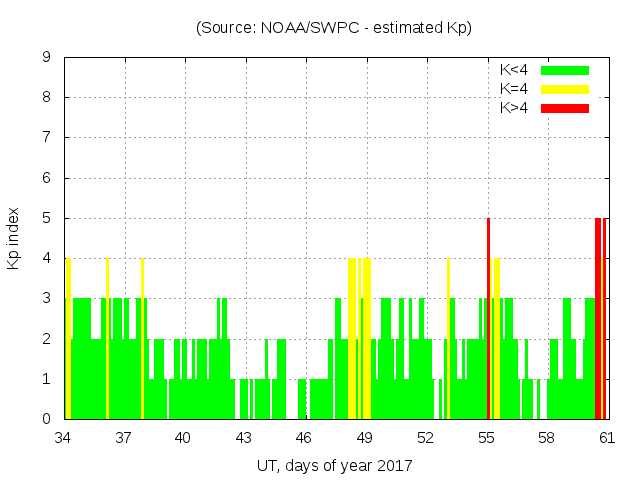This screenshot has width=640, height=480.
Task: Click the yellow K=4 legend swatch
Action: 565,89
